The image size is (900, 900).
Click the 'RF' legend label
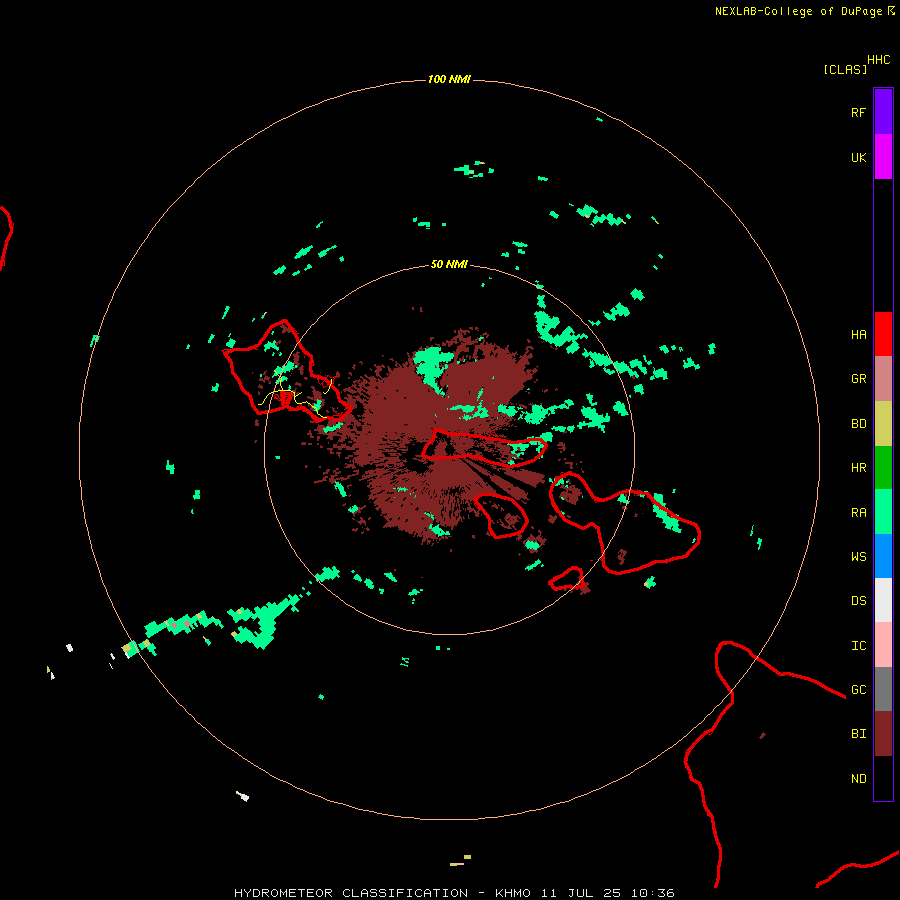coord(858,112)
